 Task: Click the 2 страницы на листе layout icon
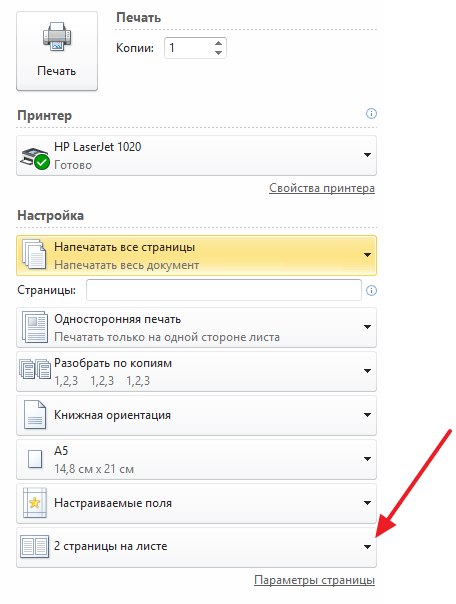coord(35,547)
